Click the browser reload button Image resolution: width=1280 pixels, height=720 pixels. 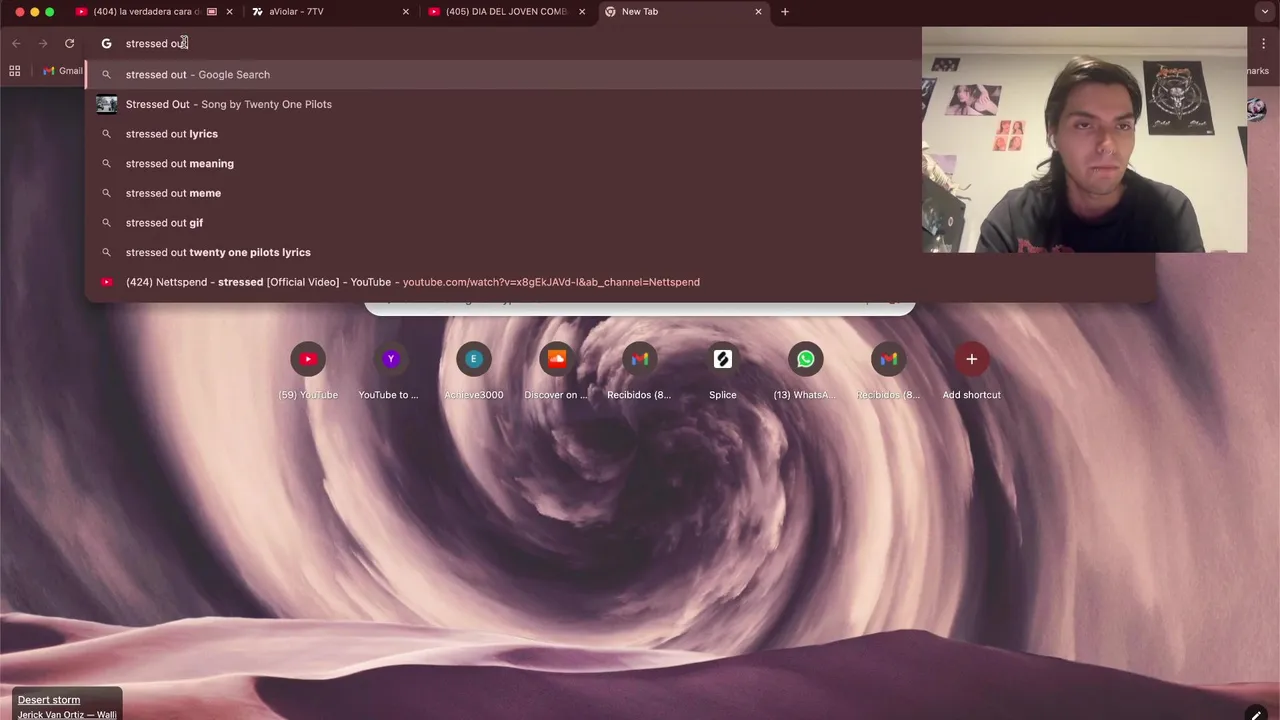coord(69,43)
